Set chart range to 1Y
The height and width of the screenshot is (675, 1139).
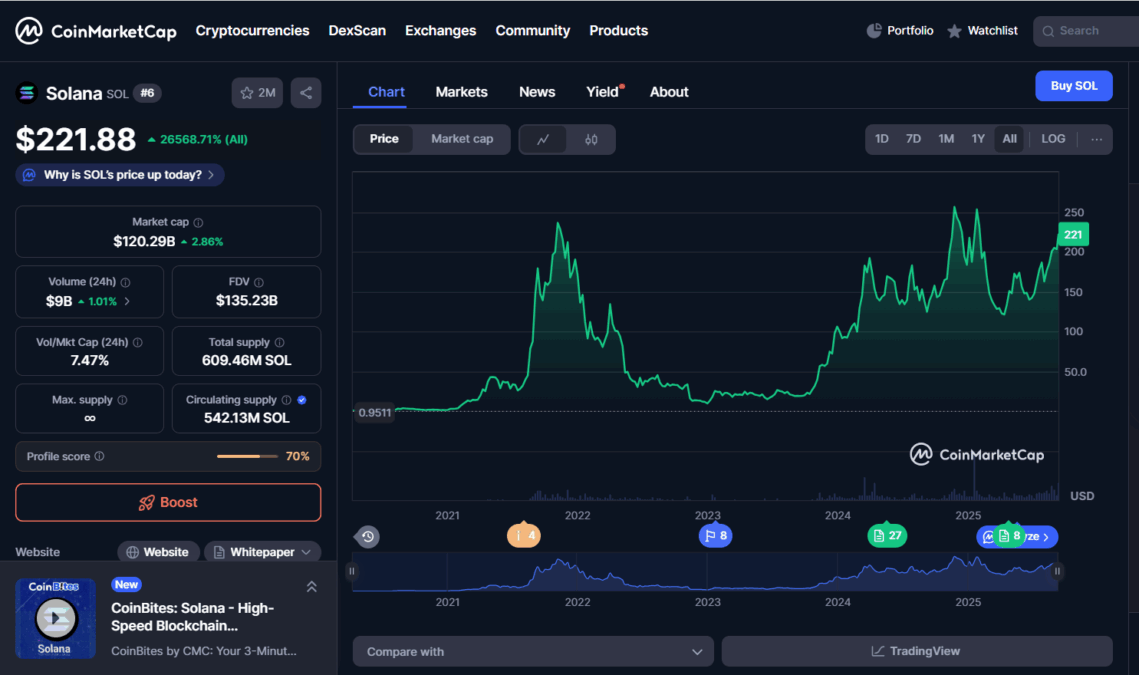978,139
